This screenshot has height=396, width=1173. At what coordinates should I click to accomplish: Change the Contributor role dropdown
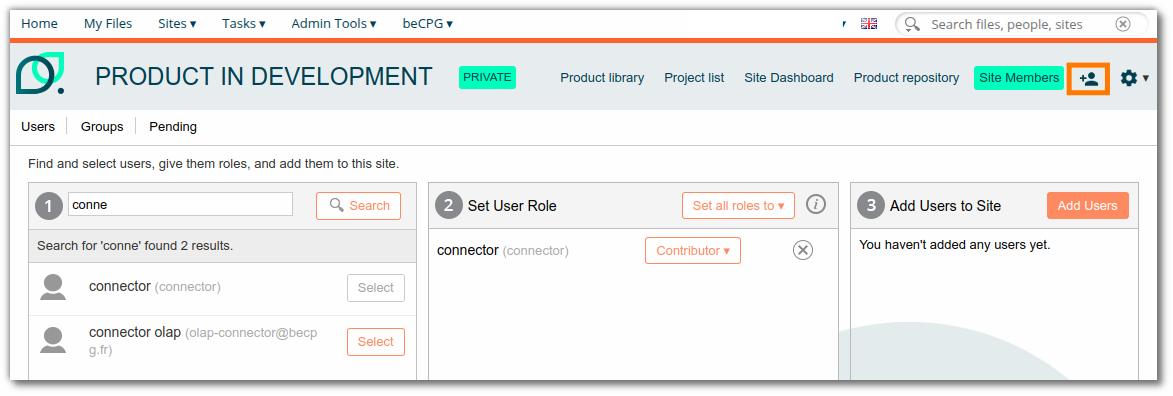click(693, 251)
